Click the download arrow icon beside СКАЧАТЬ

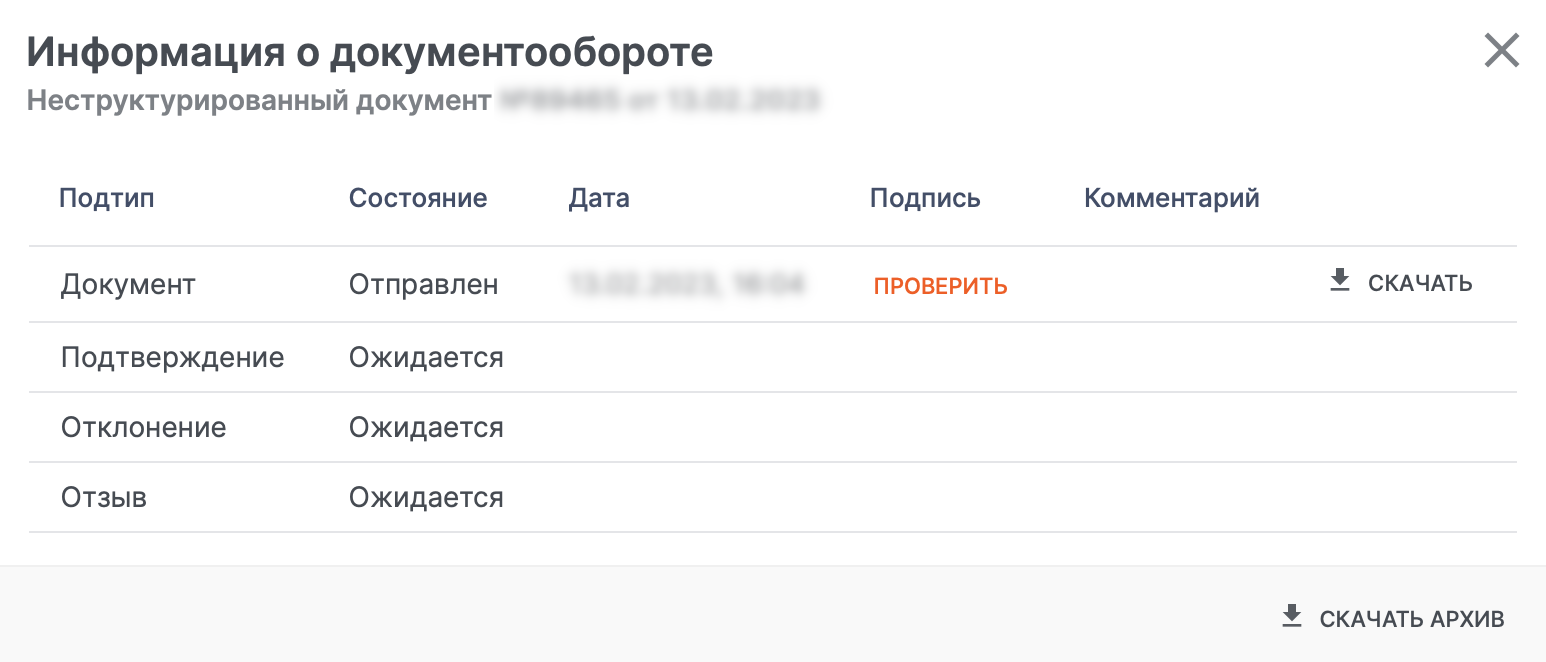coord(1339,282)
